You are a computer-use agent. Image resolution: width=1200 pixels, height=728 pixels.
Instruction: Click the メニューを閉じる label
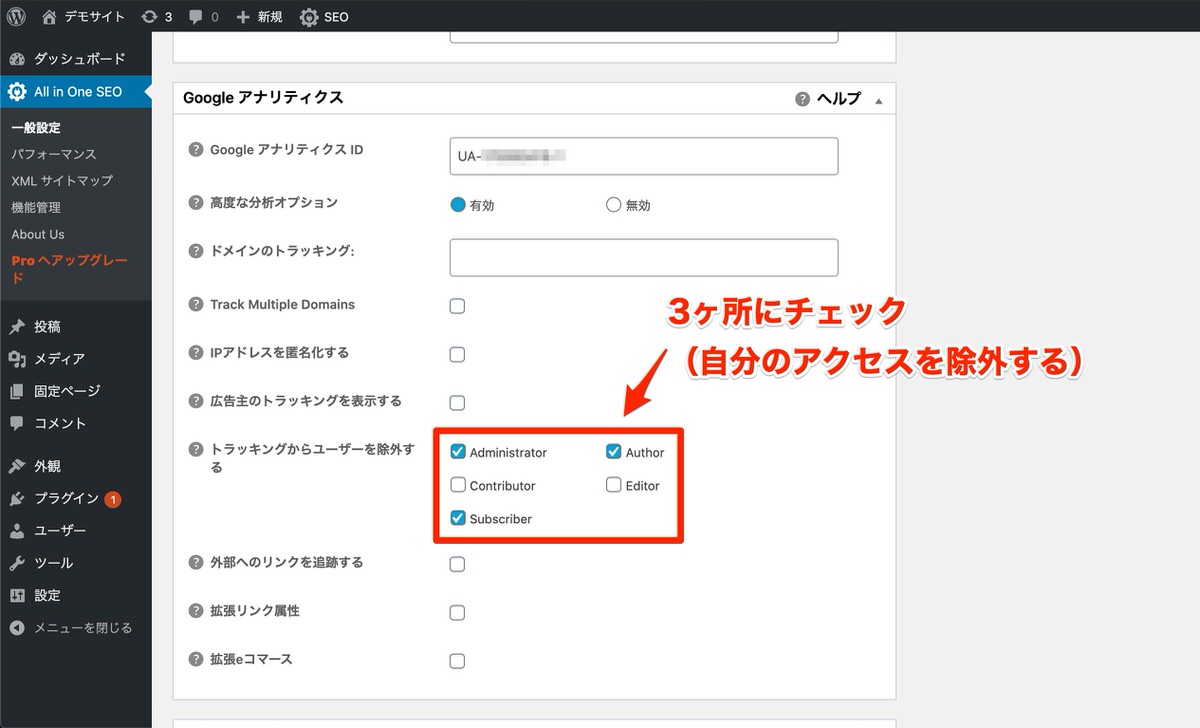point(83,628)
